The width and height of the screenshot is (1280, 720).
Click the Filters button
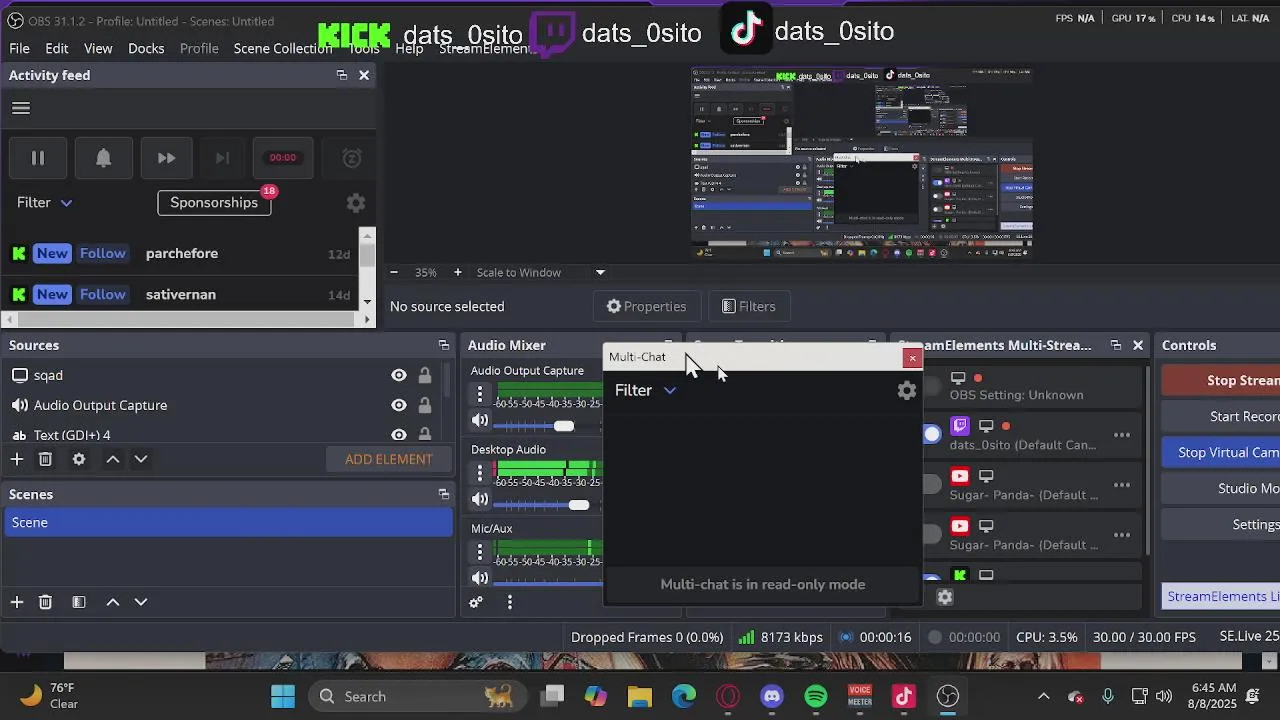point(749,306)
